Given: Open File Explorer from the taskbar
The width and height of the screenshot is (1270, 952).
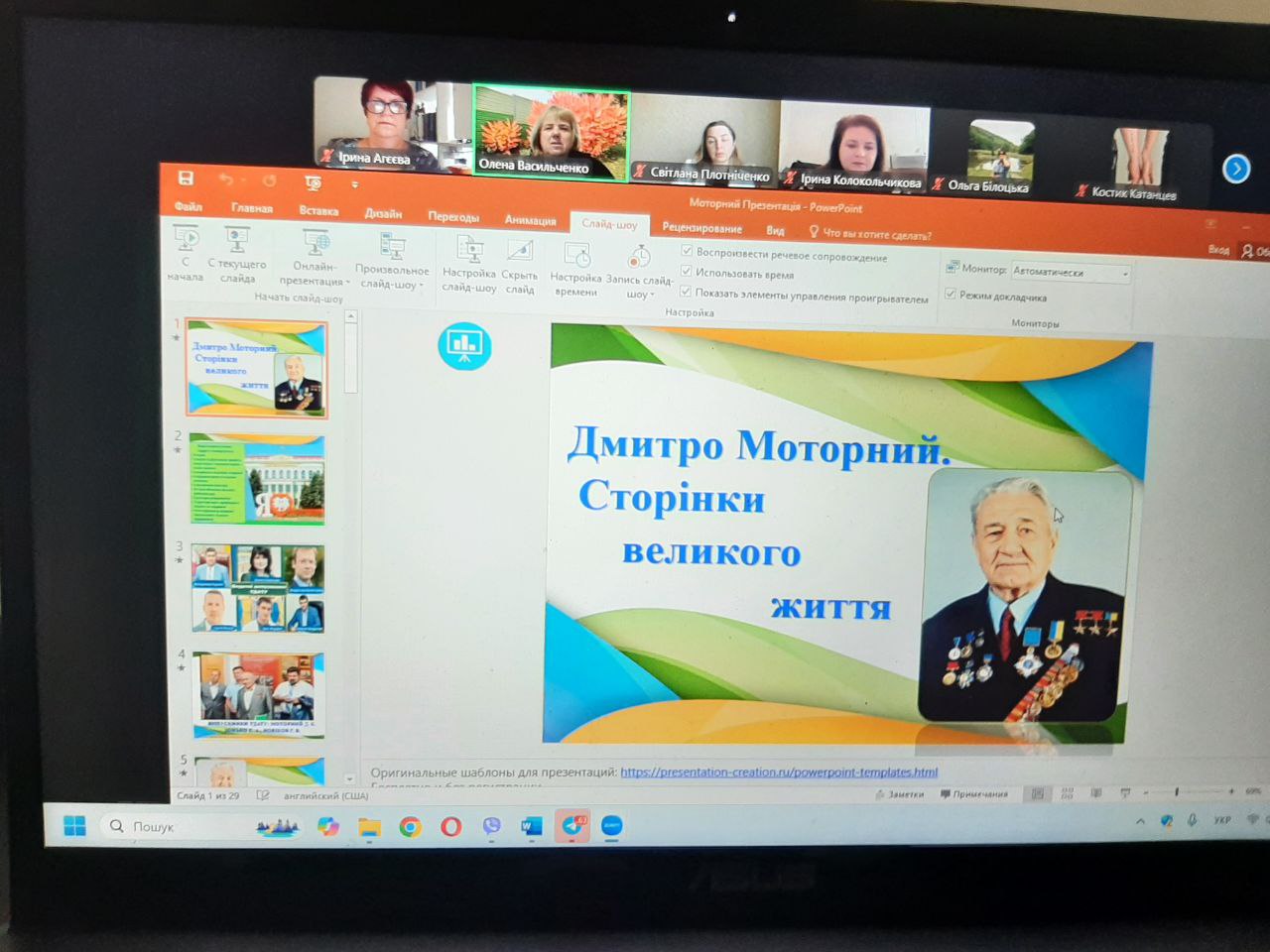Looking at the screenshot, I should point(369,827).
